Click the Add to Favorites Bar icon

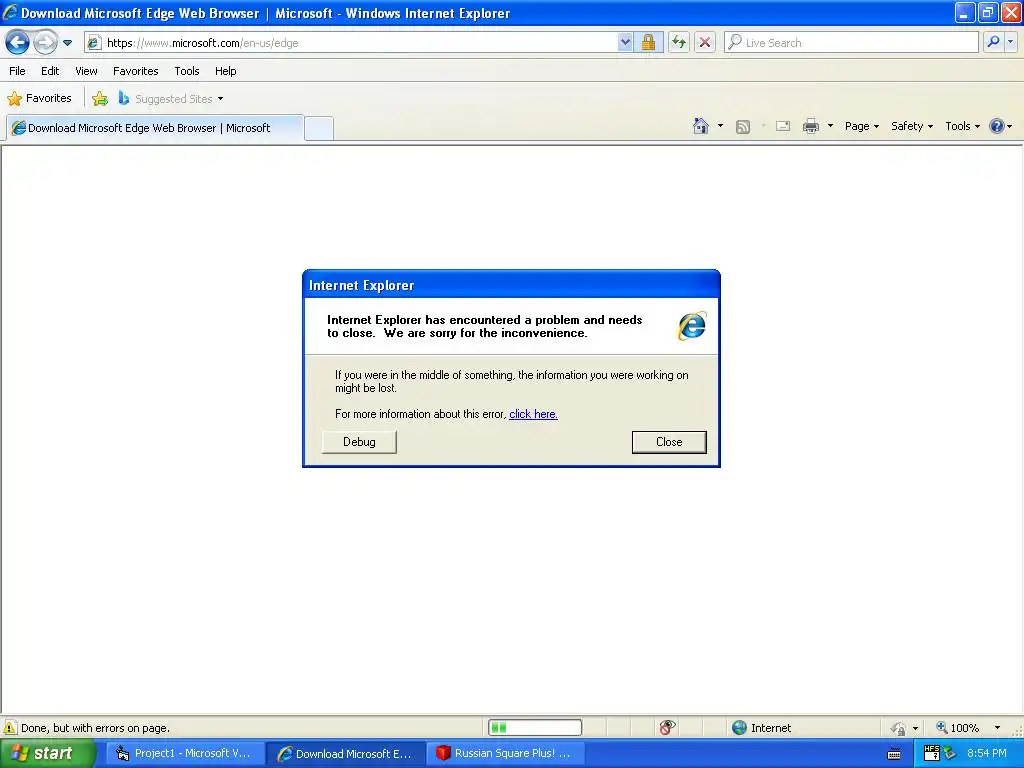tap(100, 99)
